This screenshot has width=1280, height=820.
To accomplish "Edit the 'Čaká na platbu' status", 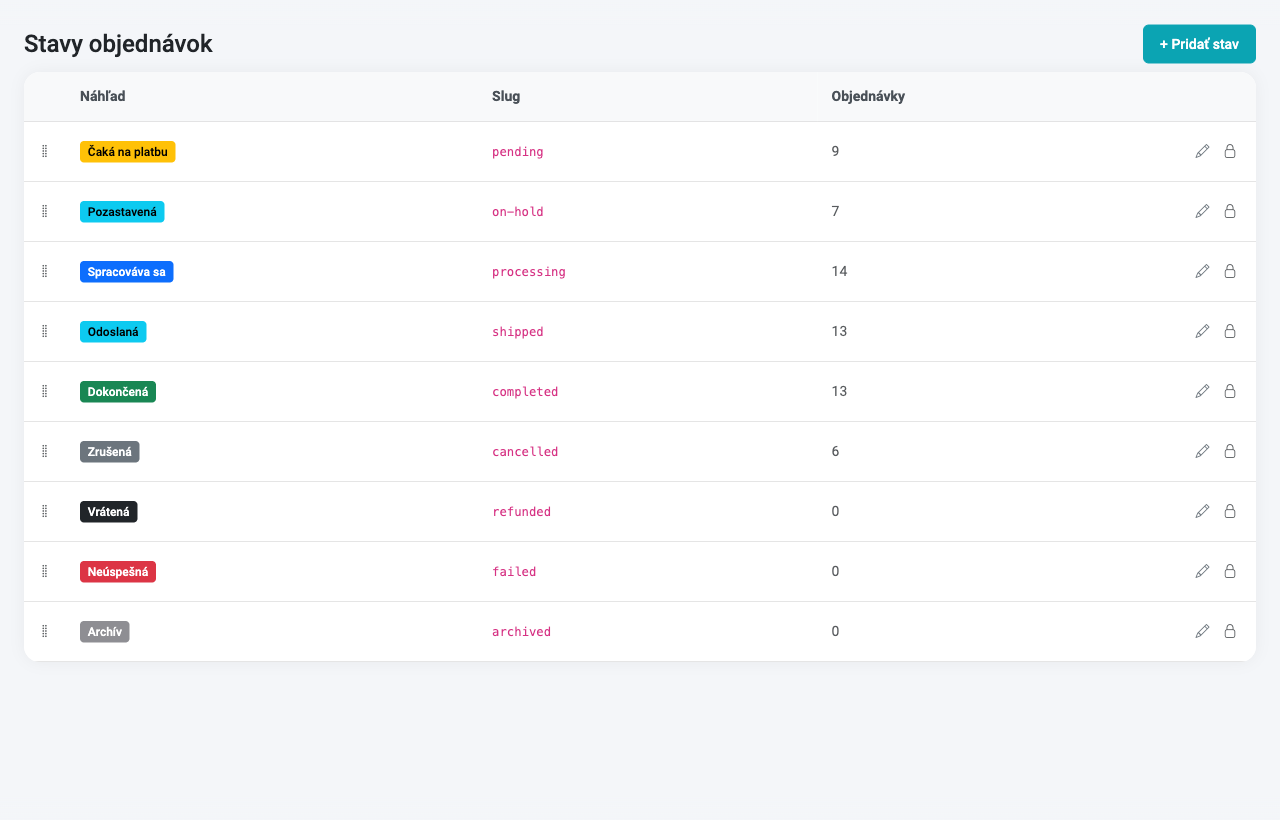I will (1202, 151).
